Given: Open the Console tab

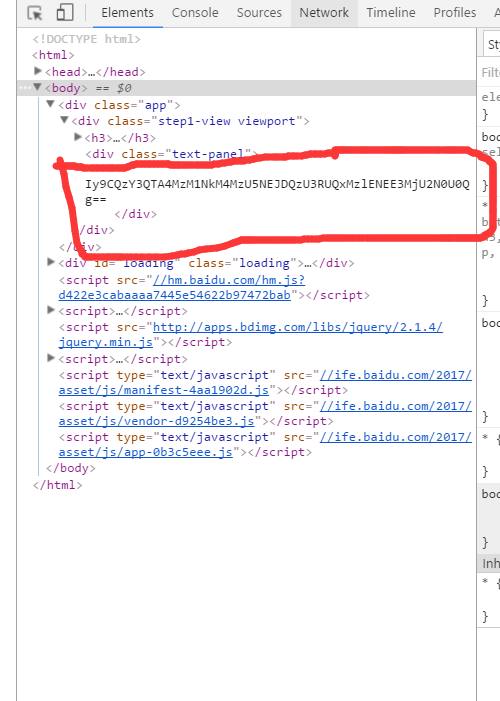Looking at the screenshot, I should (195, 13).
